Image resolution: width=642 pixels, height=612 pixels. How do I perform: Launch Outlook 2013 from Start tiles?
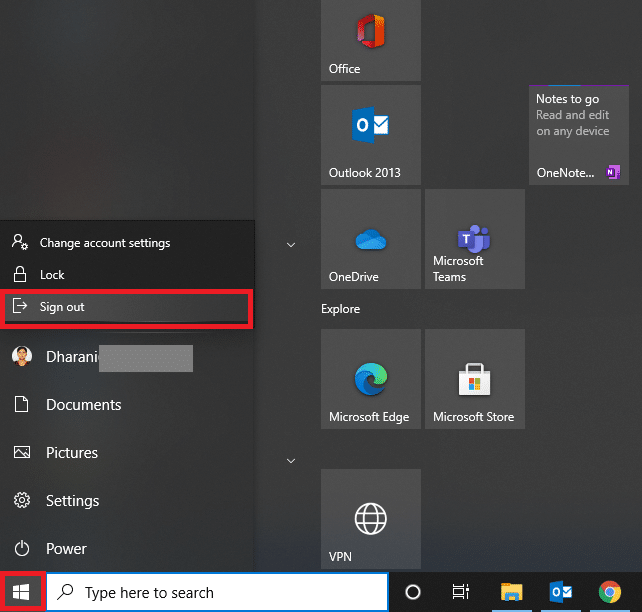click(370, 134)
